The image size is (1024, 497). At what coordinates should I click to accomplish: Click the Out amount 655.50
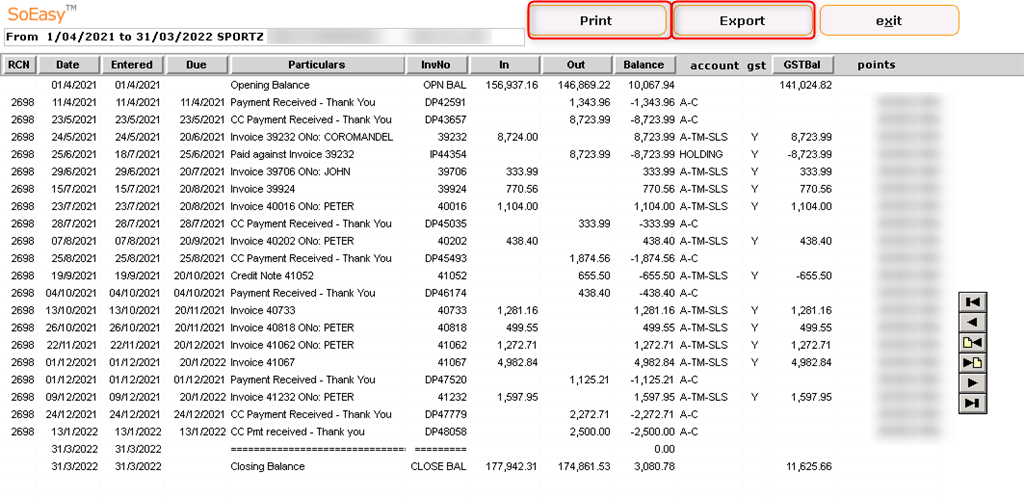[x=595, y=276]
